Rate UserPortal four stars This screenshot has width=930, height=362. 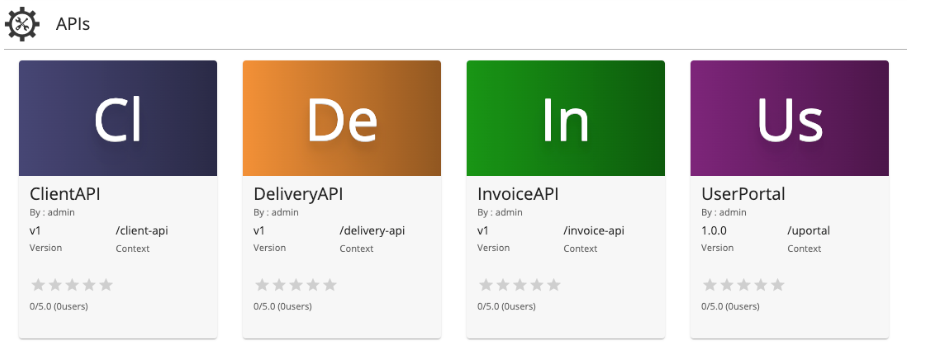(761, 285)
